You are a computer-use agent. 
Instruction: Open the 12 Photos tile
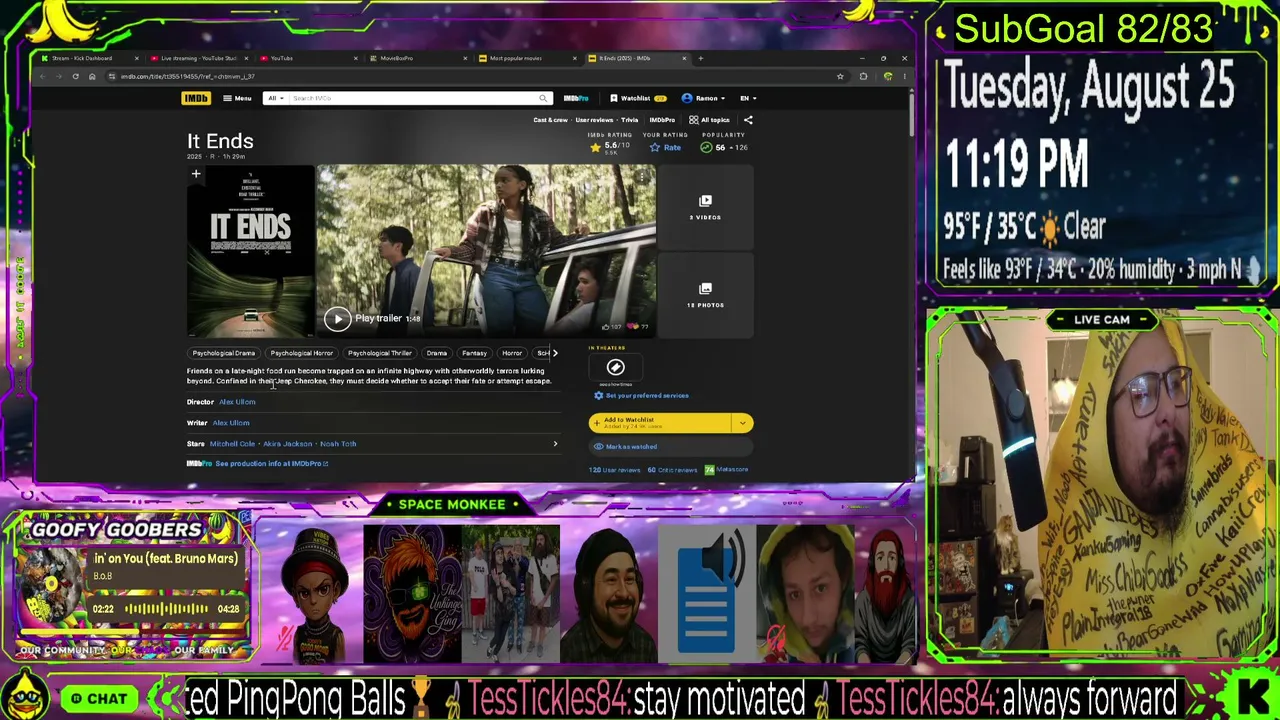pos(705,295)
